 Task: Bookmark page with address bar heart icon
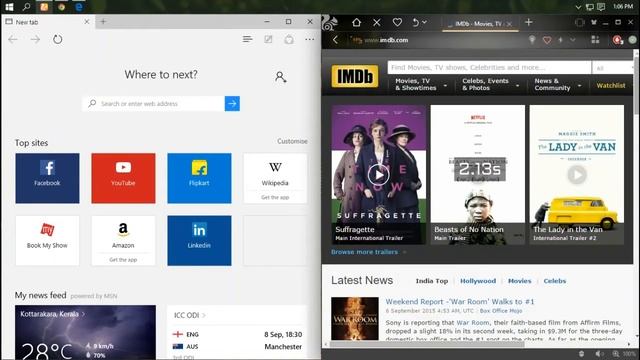pos(547,40)
